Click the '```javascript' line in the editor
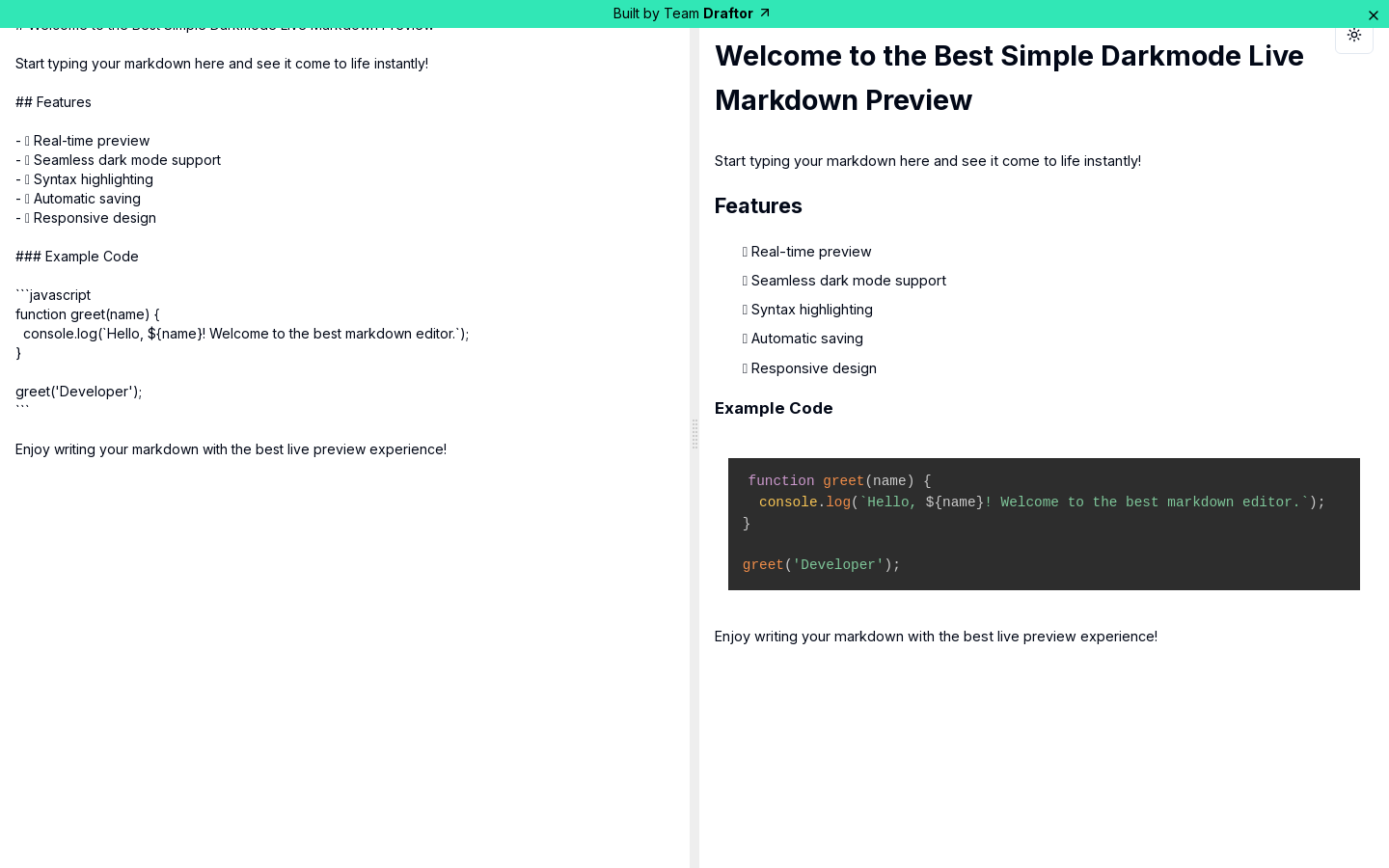 53,295
